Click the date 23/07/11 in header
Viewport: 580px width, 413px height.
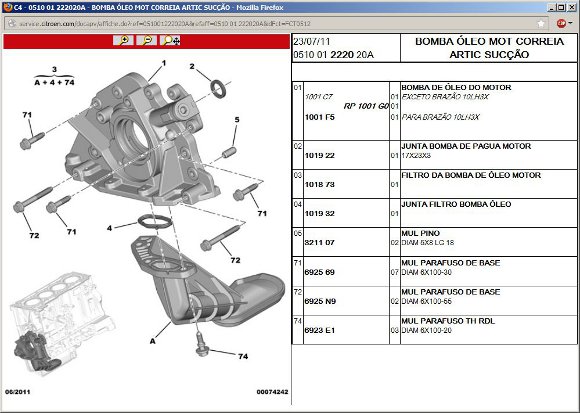coord(311,41)
